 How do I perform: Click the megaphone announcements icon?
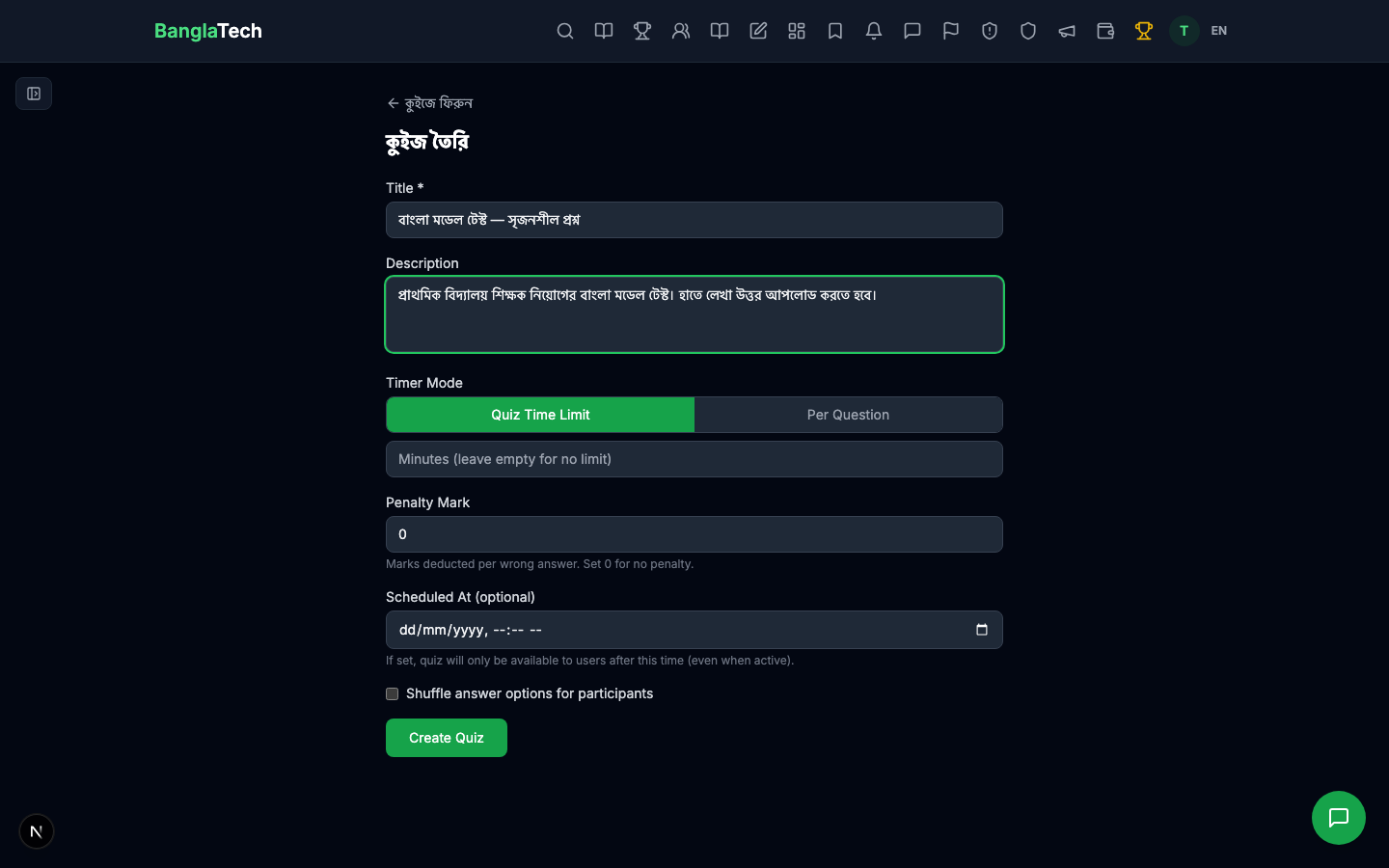[x=1067, y=31]
